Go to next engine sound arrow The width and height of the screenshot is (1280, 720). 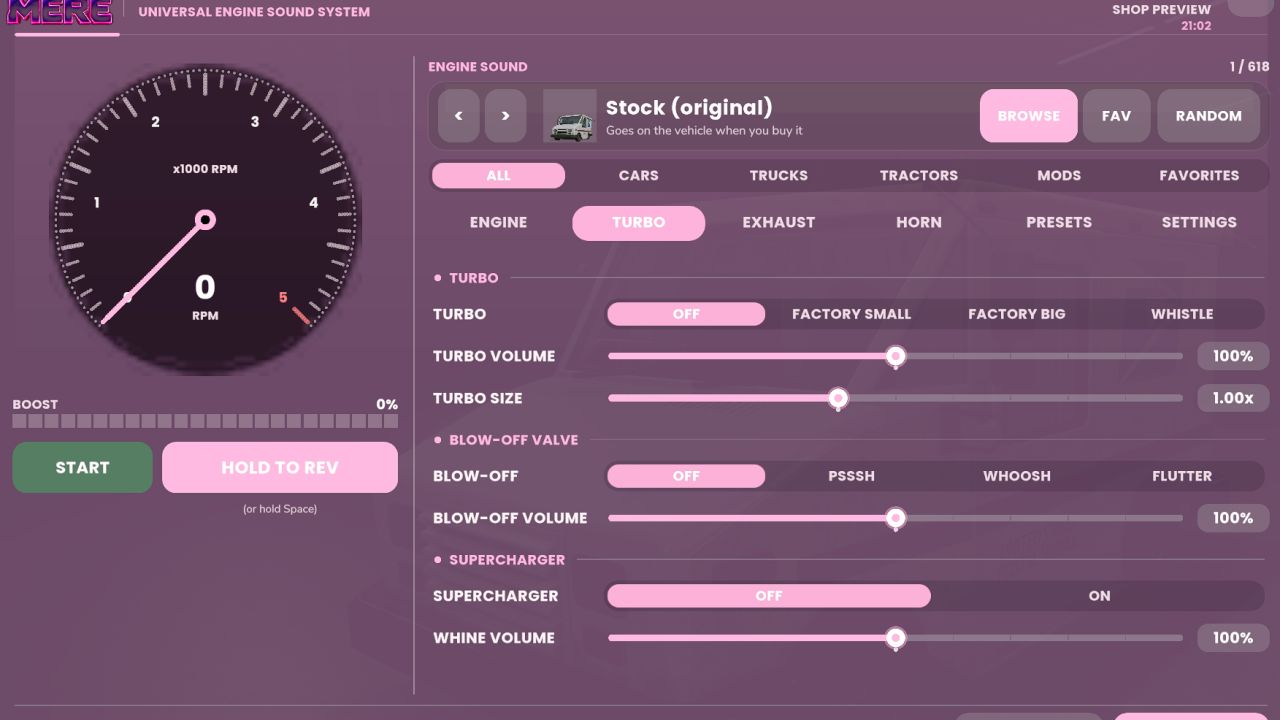[505, 116]
